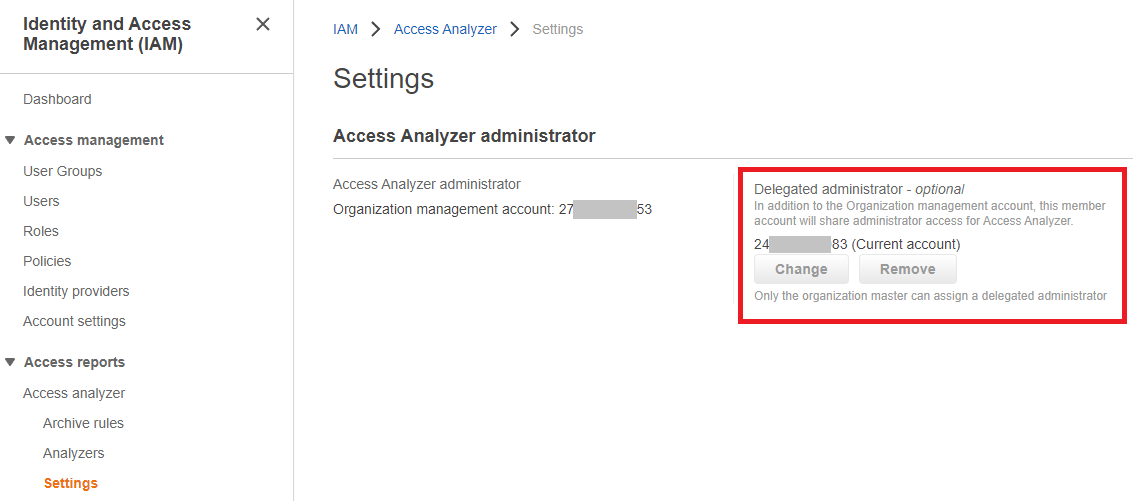Screen dimensions: 1138x501
Task: Click the IAM breadcrumb link
Action: [x=345, y=29]
